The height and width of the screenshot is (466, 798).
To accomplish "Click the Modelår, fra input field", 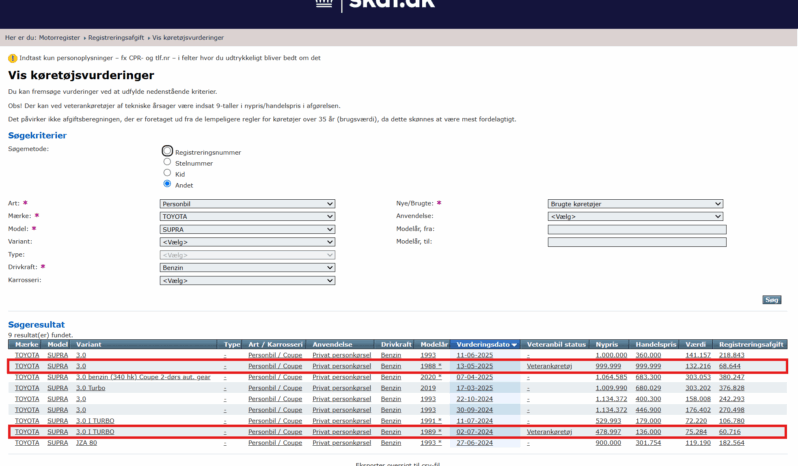I will [637, 229].
